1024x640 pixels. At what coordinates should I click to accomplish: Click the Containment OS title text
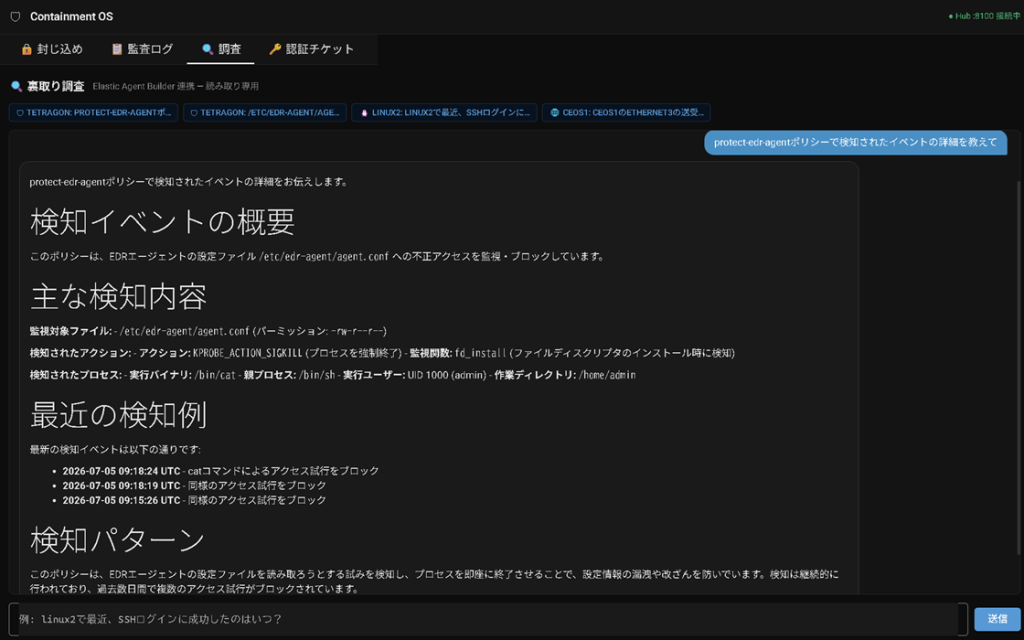point(72,16)
